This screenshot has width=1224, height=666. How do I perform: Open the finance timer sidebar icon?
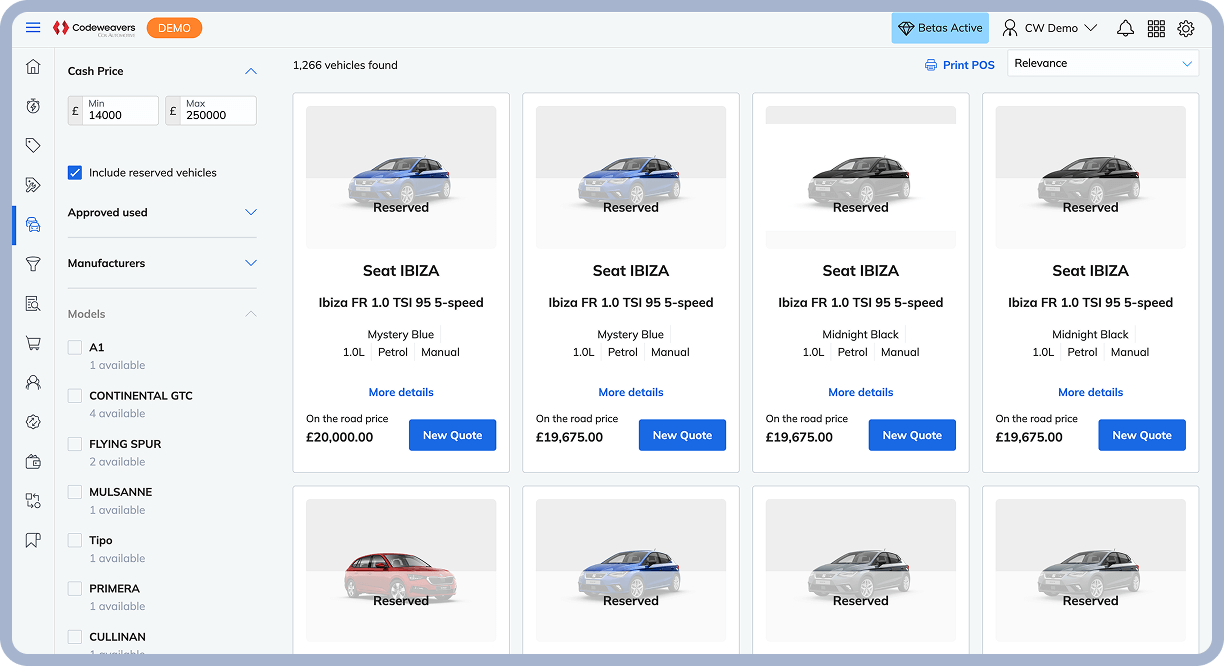tap(33, 106)
